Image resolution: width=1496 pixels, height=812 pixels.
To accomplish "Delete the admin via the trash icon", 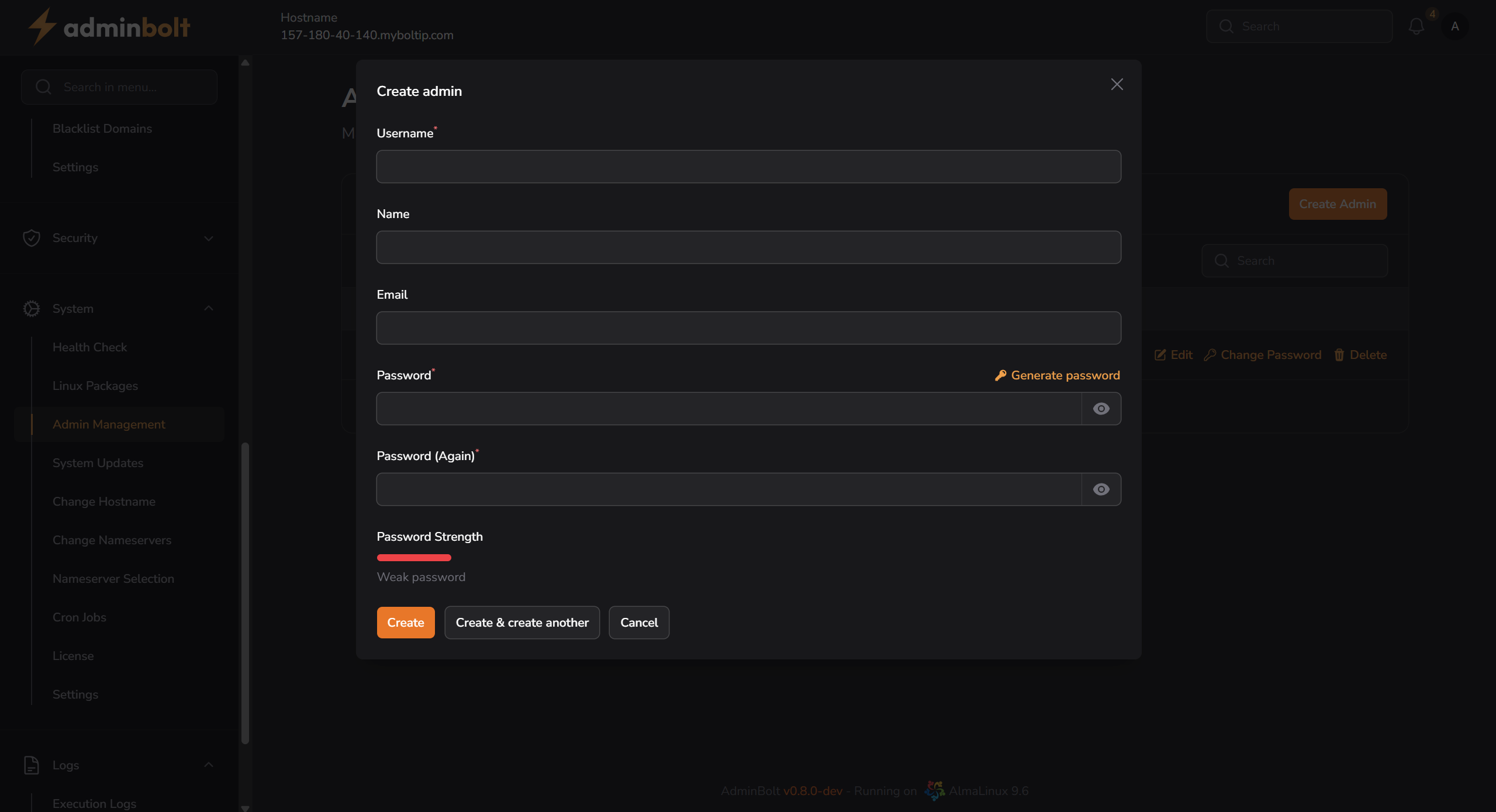I will pos(1339,354).
